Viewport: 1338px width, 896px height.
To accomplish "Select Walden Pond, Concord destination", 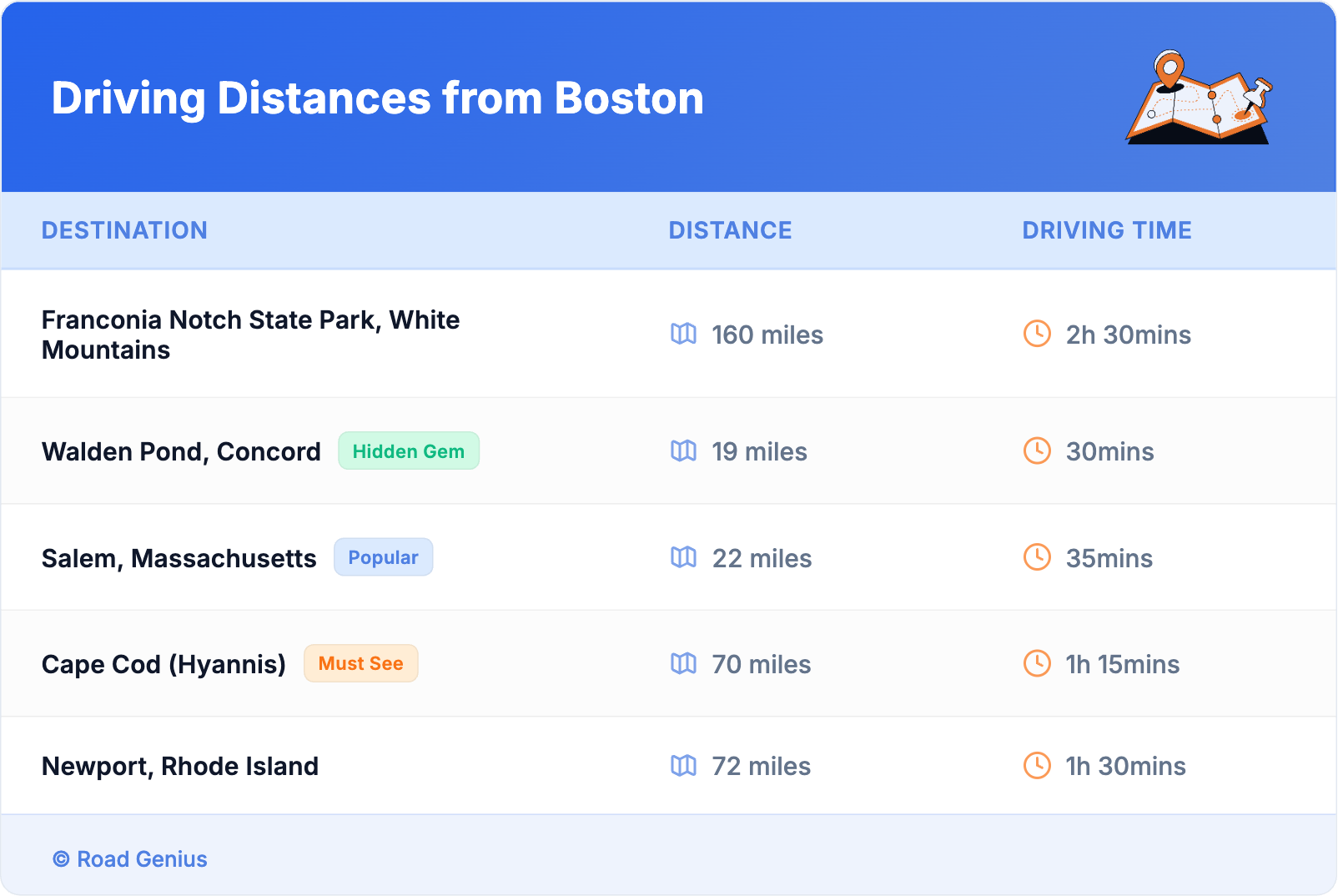I will pos(181,451).
